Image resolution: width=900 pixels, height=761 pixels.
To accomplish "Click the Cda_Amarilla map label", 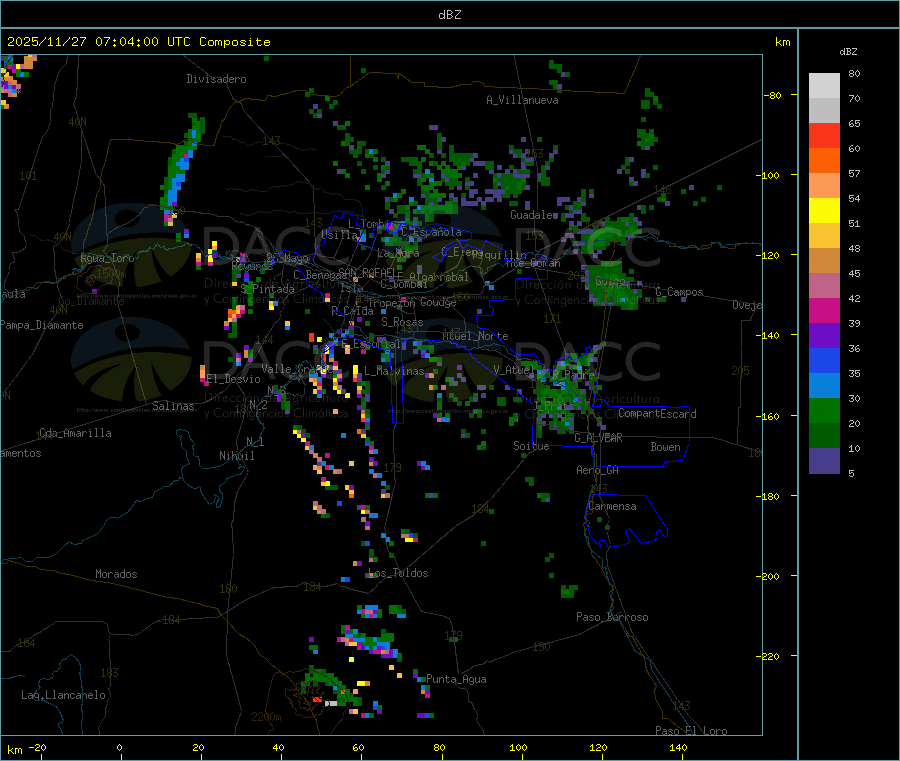I will (x=75, y=433).
